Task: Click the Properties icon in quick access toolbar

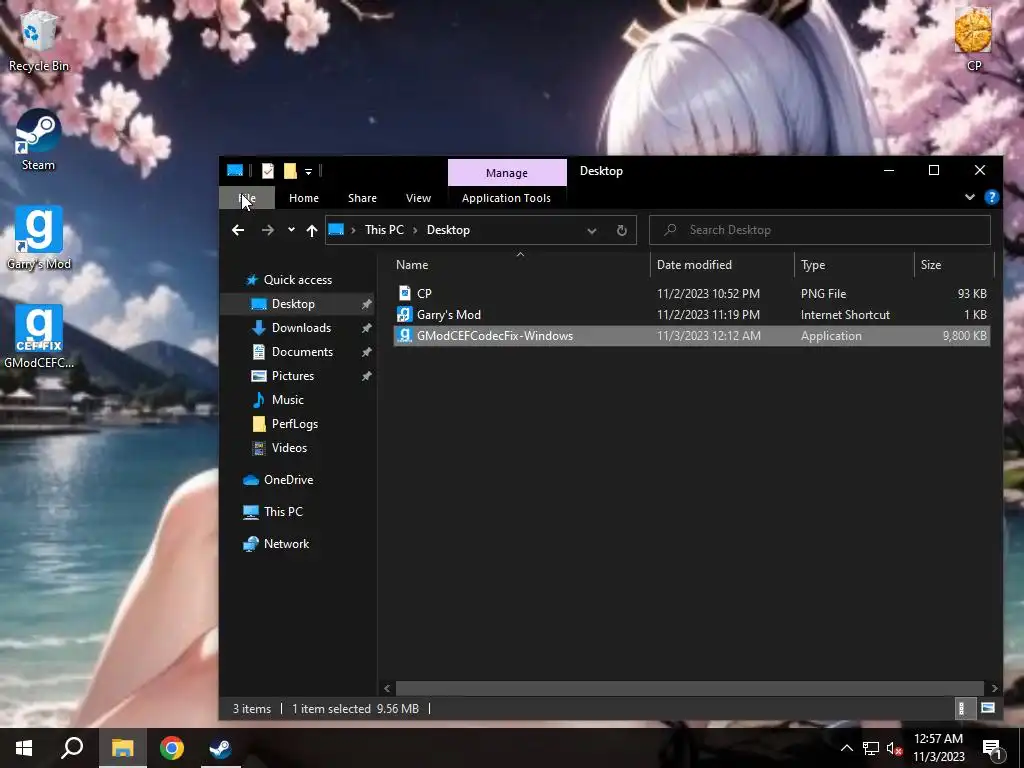Action: pyautogui.click(x=268, y=171)
